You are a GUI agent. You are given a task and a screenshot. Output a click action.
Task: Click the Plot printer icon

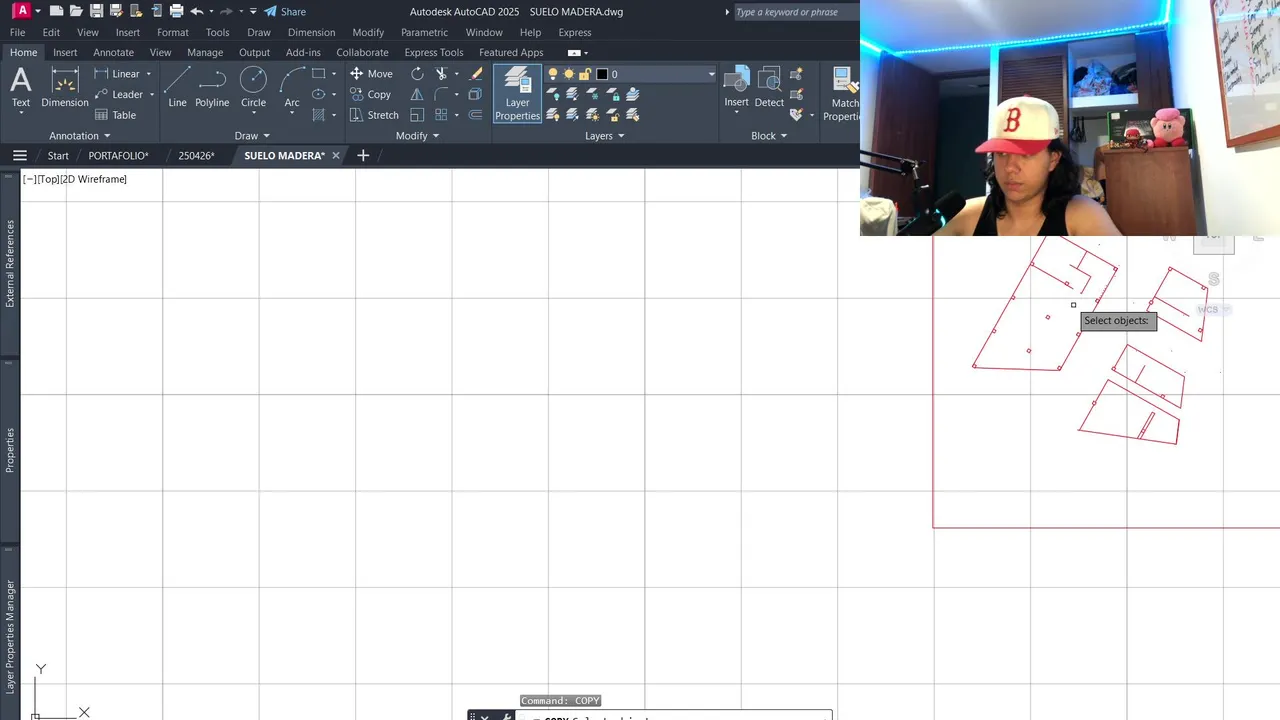176,11
